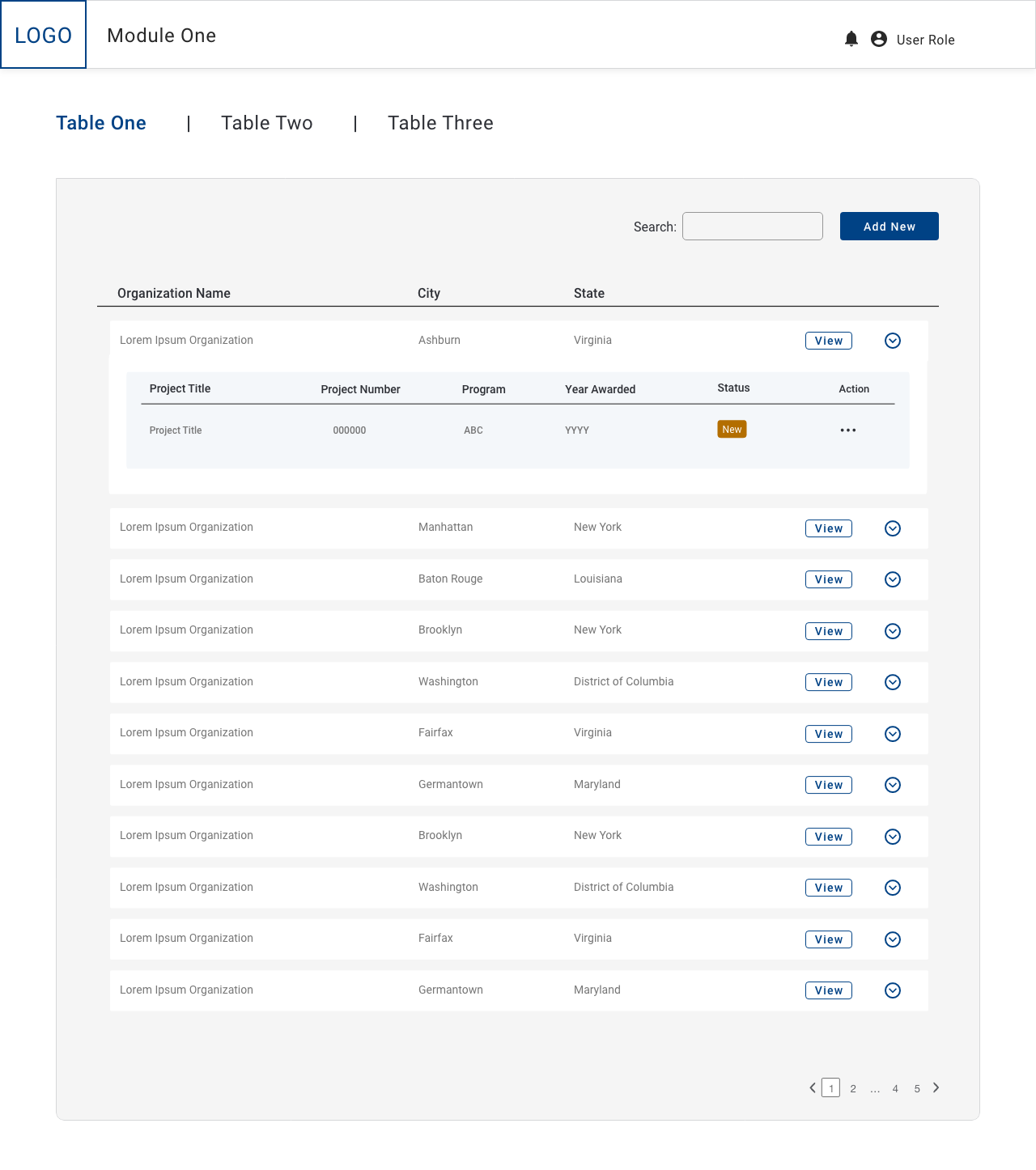Open the notifications bell
Image resolution: width=1036 pixels, height=1170 pixels.
tap(851, 39)
